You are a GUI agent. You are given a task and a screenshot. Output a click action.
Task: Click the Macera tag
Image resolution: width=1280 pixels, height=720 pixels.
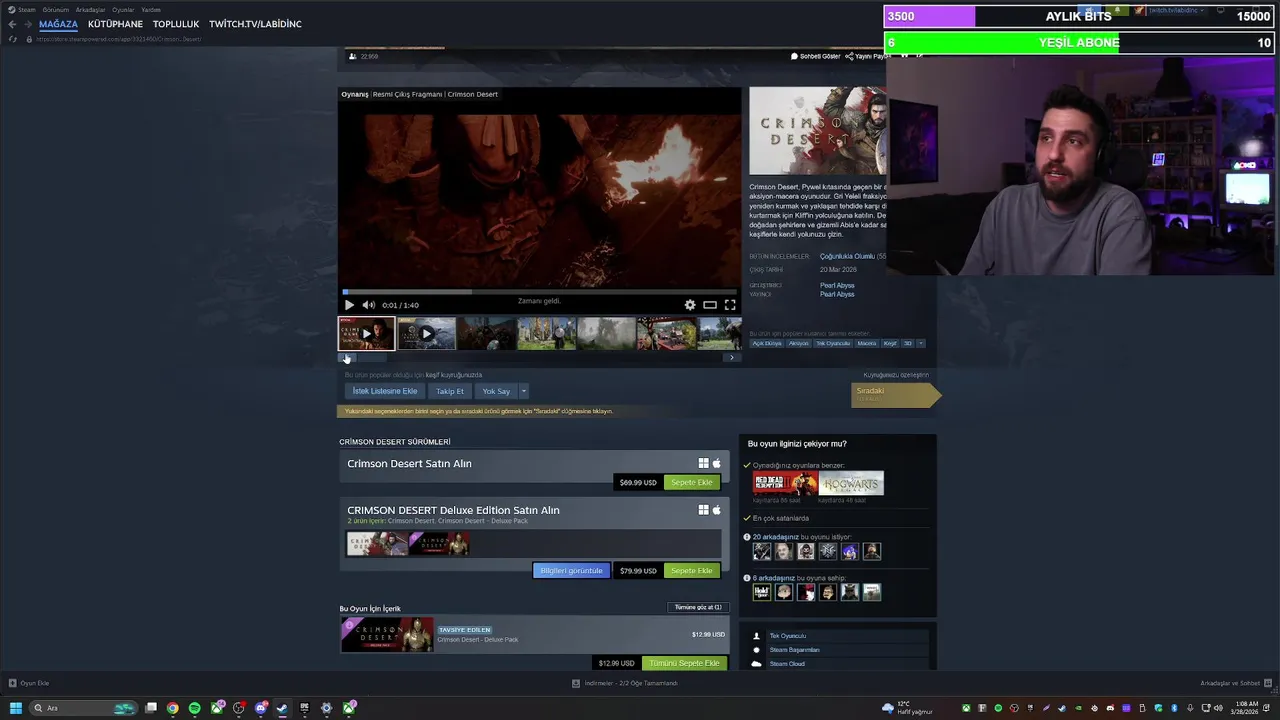point(866,343)
